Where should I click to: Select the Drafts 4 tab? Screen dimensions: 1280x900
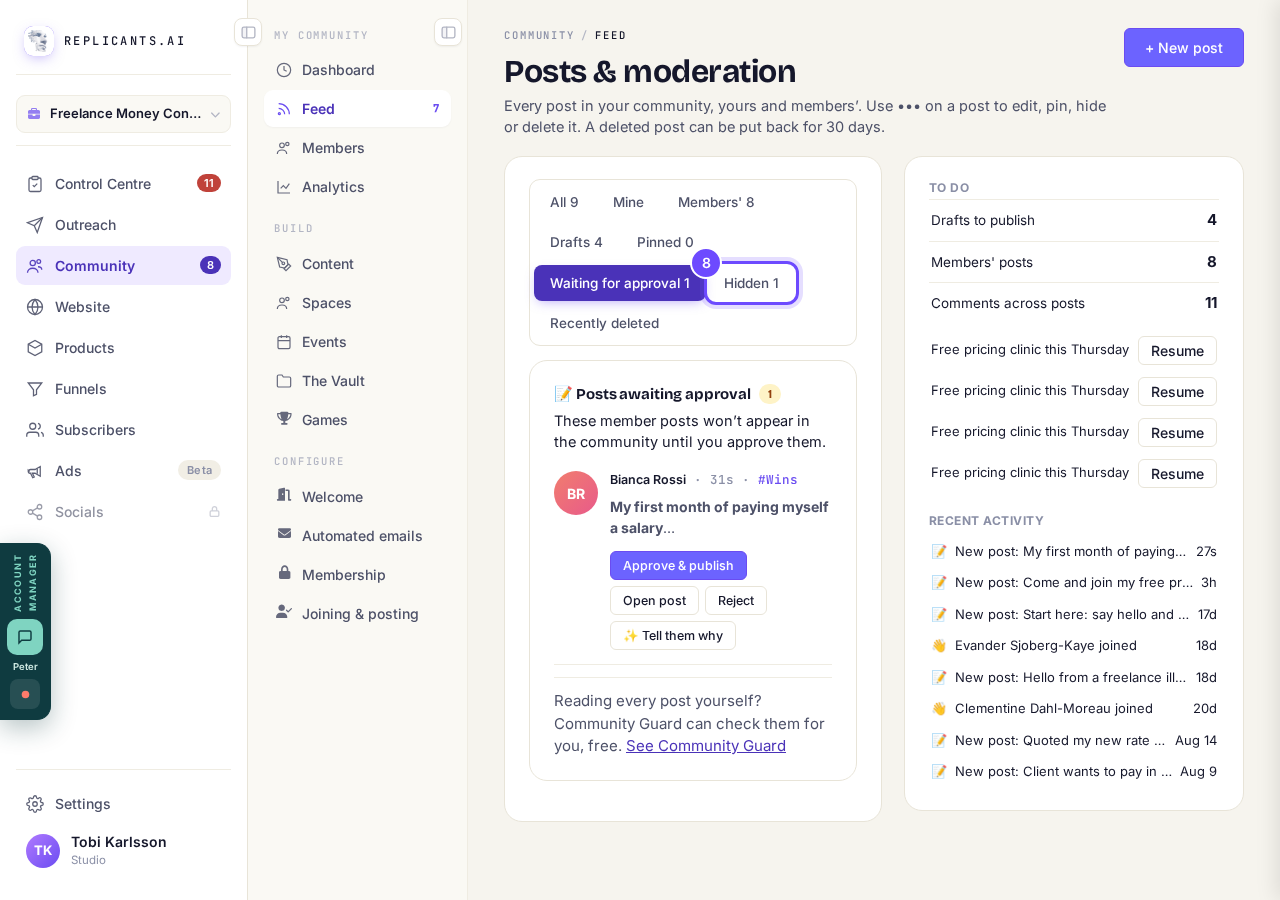click(576, 242)
